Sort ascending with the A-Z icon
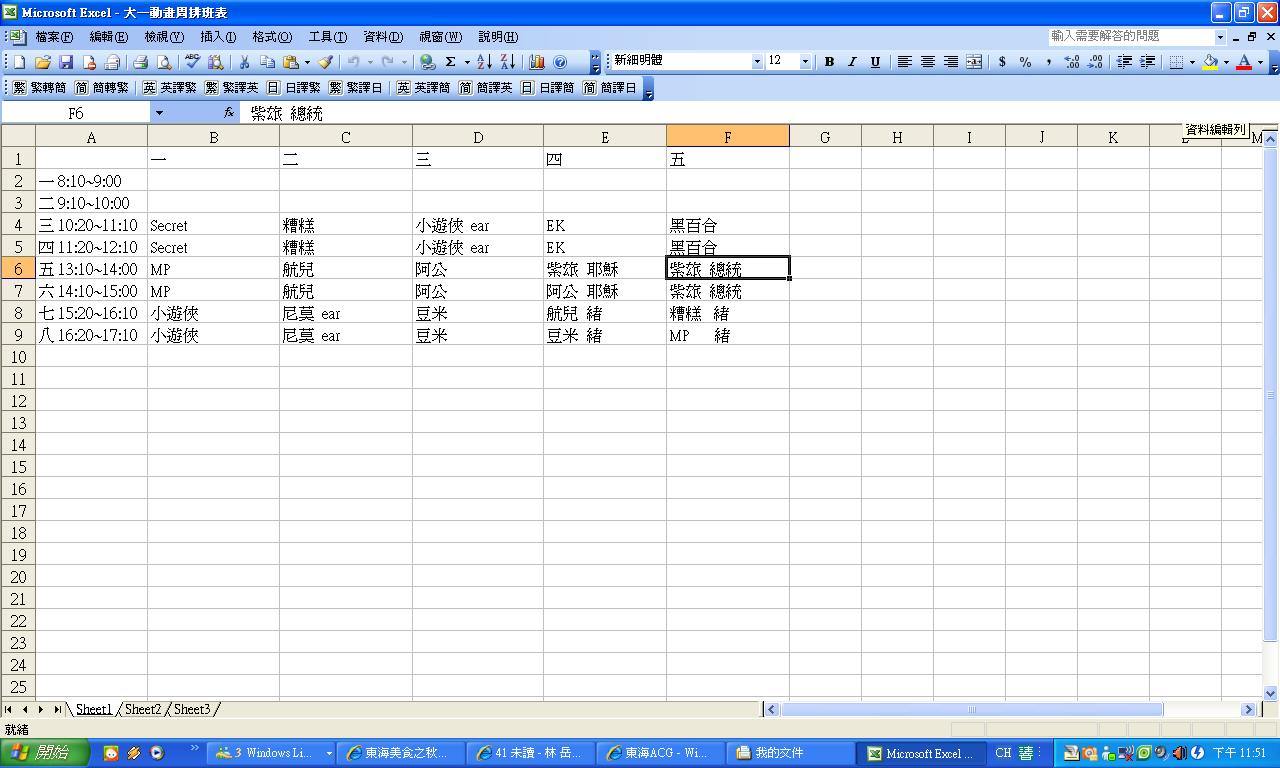Viewport: 1280px width, 768px height. tap(484, 62)
